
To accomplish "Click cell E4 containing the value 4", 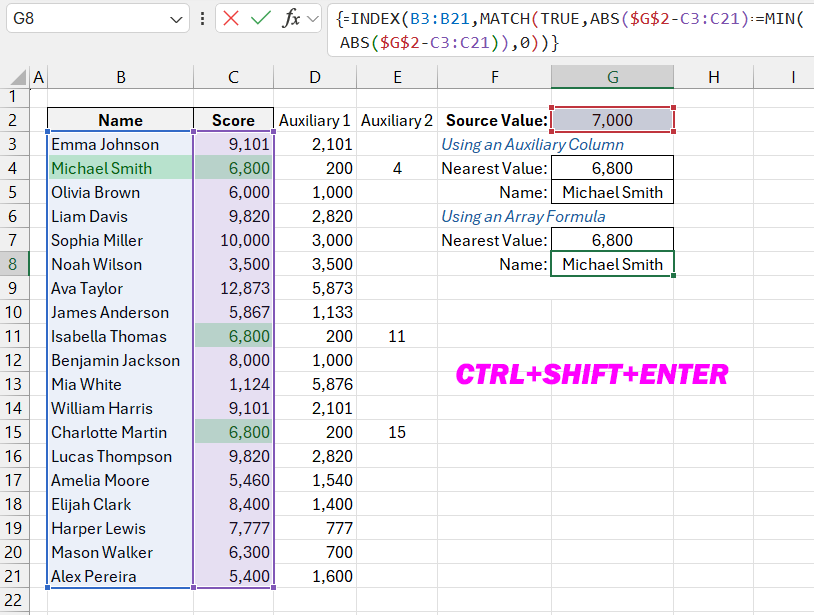I will [397, 168].
